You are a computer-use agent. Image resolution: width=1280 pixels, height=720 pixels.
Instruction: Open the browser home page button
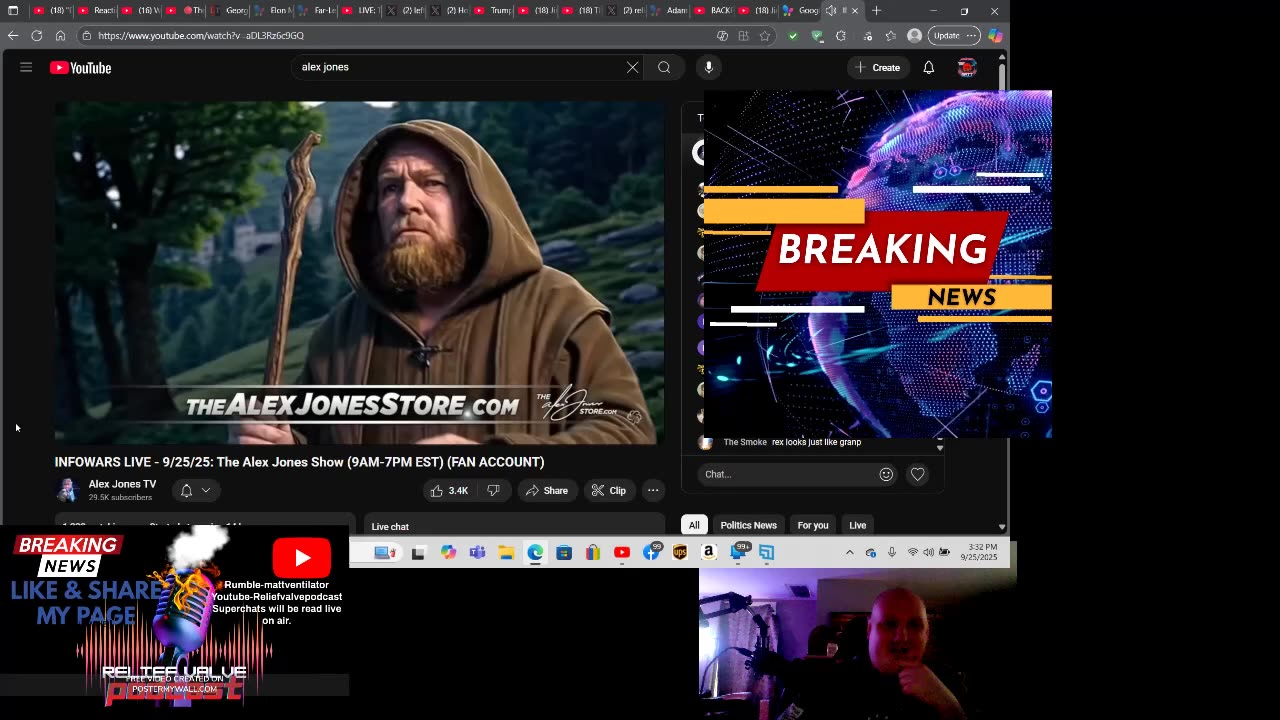[60, 35]
